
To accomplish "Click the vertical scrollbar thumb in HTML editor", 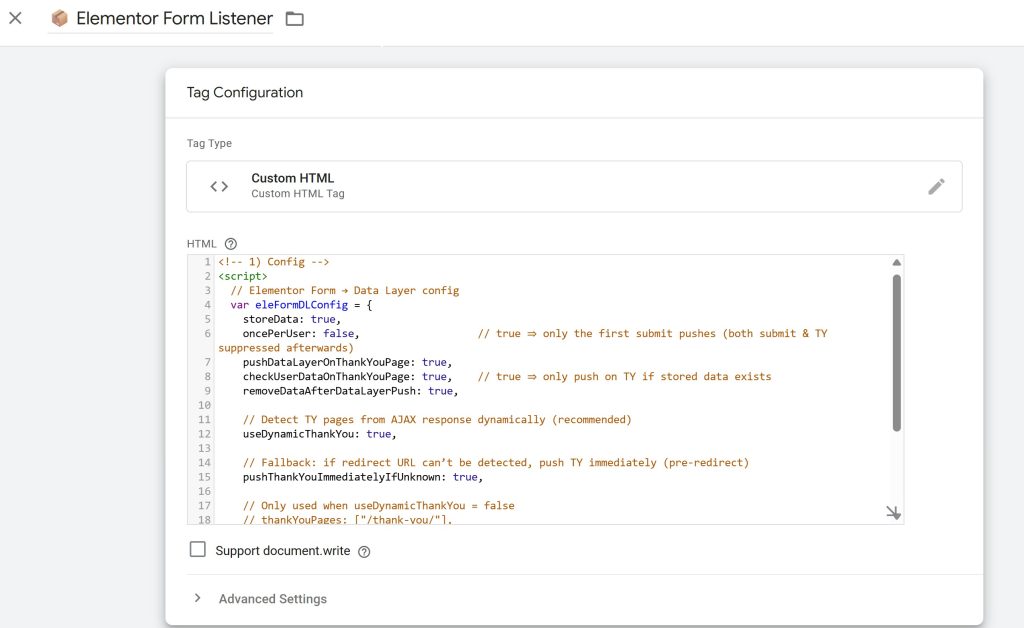I will pos(897,353).
